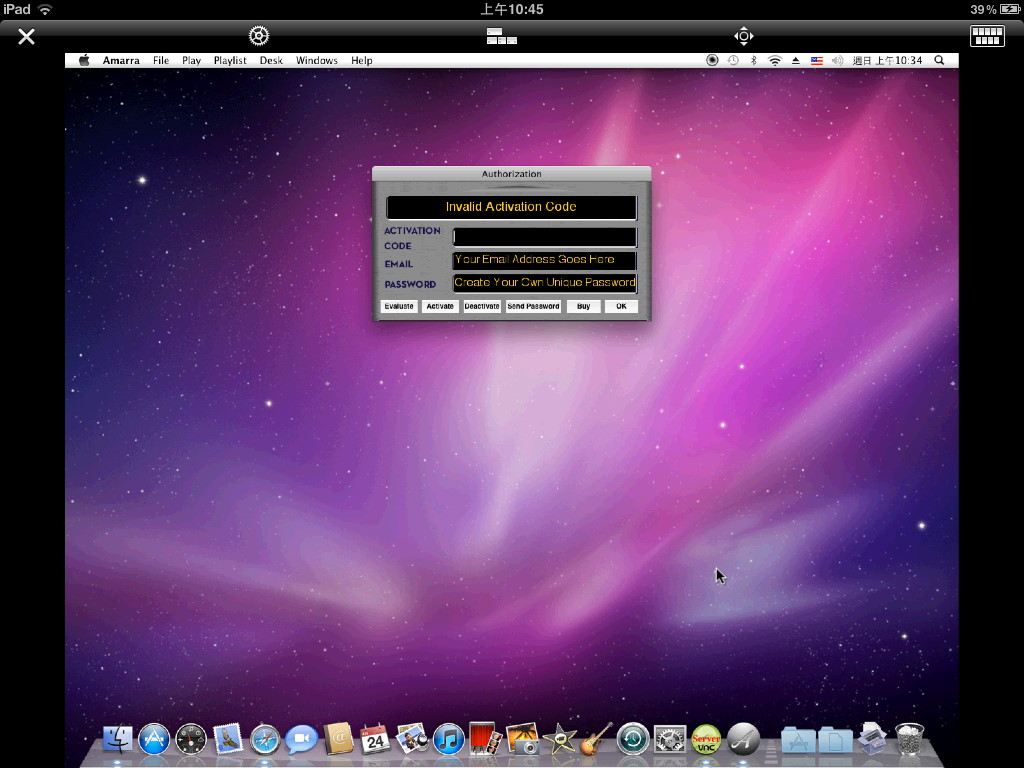This screenshot has width=1024, height=768.
Task: Open Server VNC app from the Dock
Action: 706,739
